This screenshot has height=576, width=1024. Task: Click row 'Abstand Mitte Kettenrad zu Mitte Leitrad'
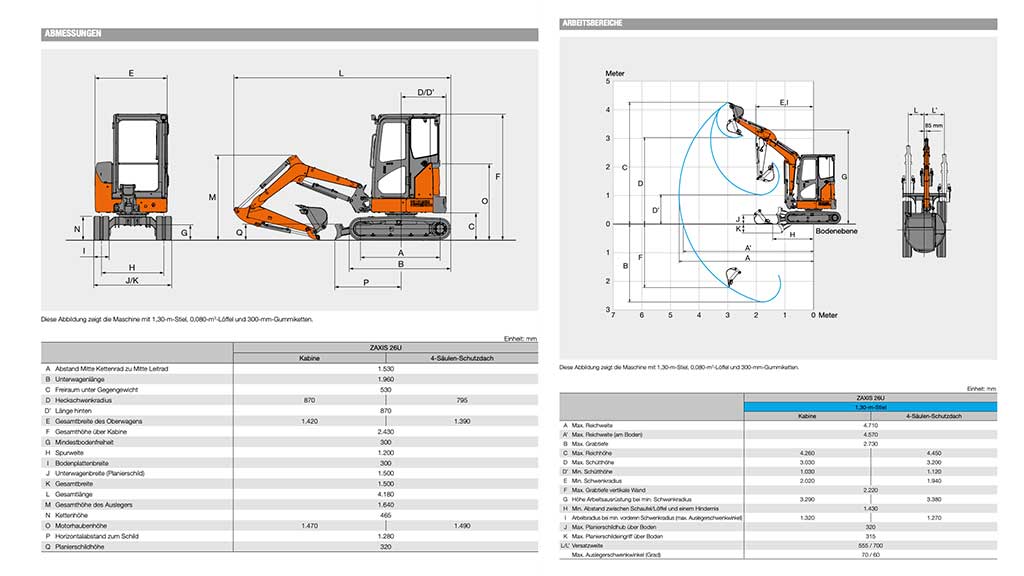pyautogui.click(x=289, y=369)
